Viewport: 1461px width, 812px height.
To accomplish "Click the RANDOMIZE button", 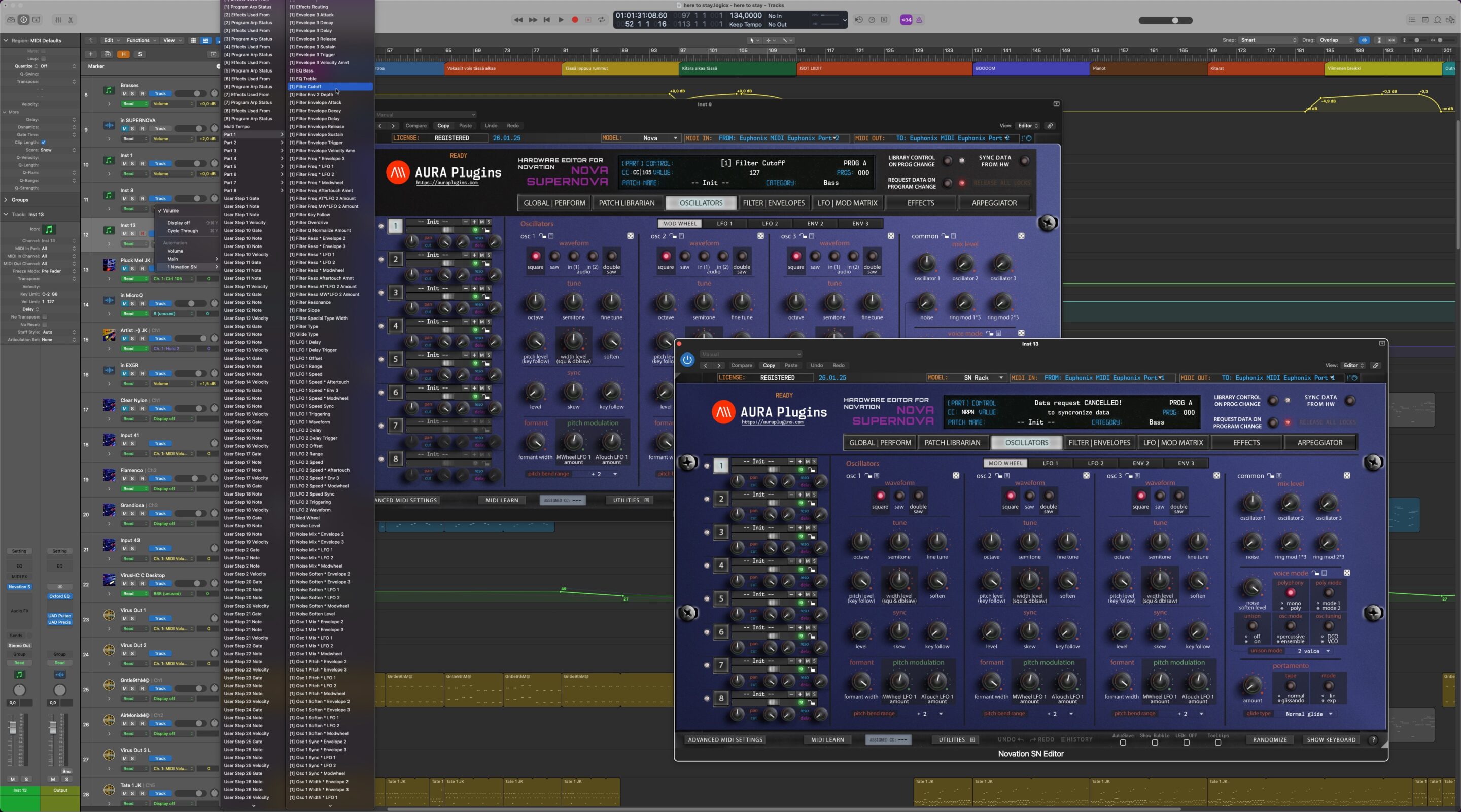I will [x=1269, y=740].
